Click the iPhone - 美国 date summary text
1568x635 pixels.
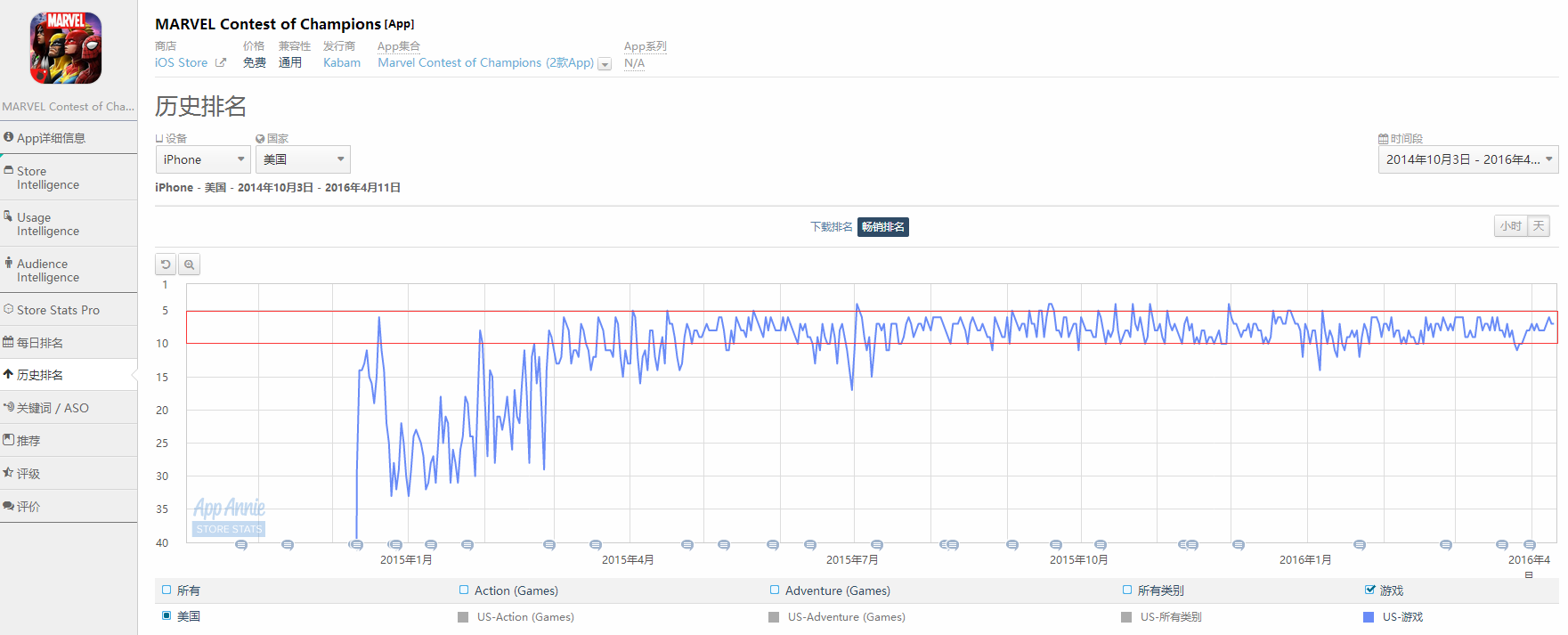pyautogui.click(x=278, y=187)
